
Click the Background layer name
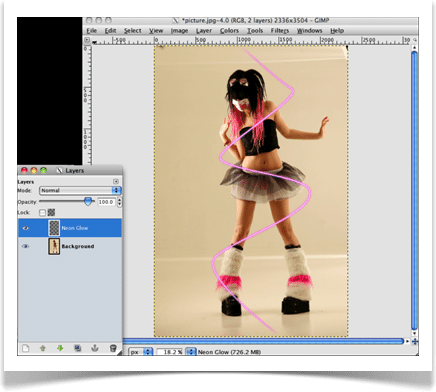(78, 246)
